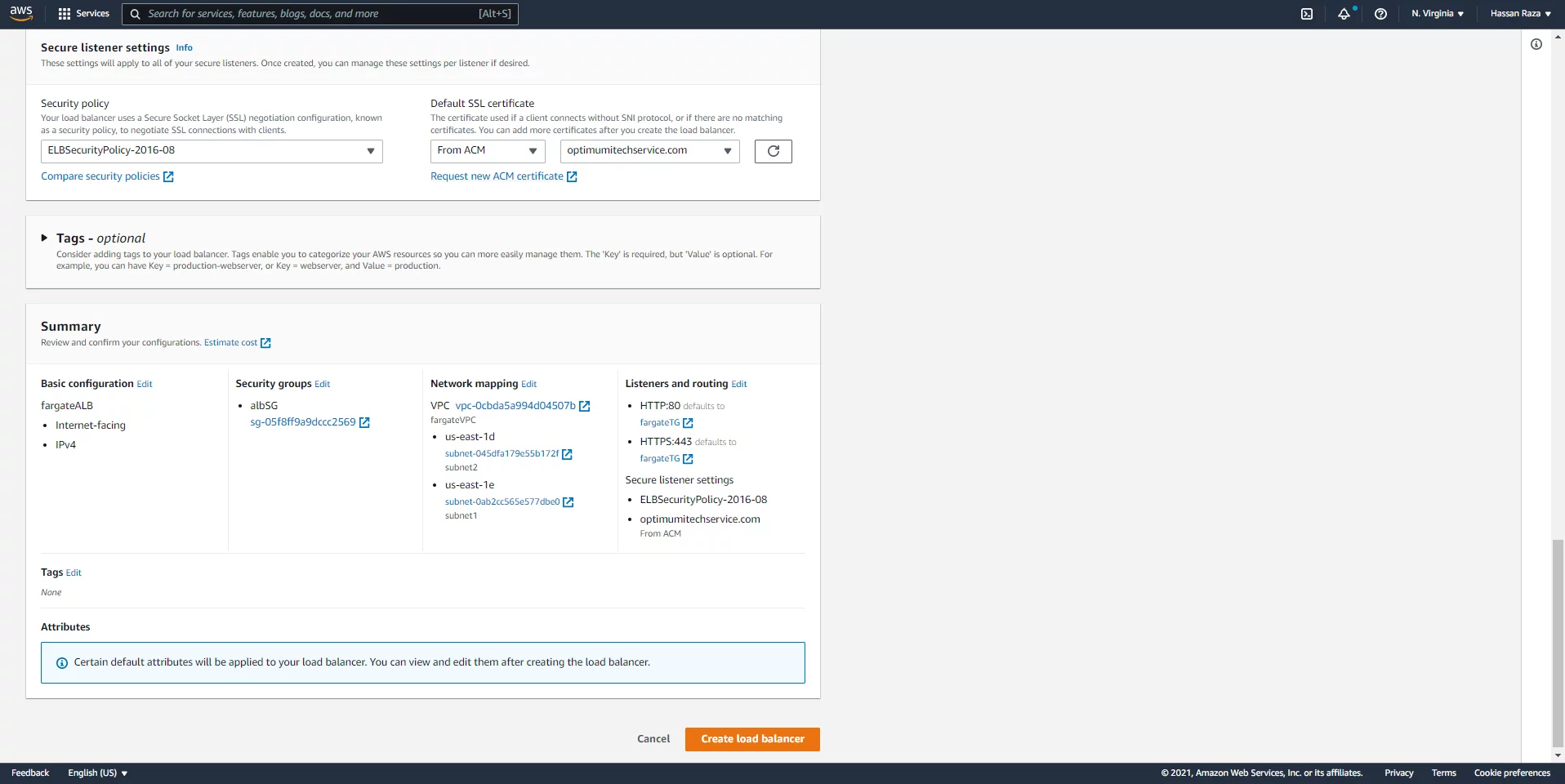The width and height of the screenshot is (1565, 784).
Task: Open AWS CloudShell terminal icon
Action: pyautogui.click(x=1307, y=14)
